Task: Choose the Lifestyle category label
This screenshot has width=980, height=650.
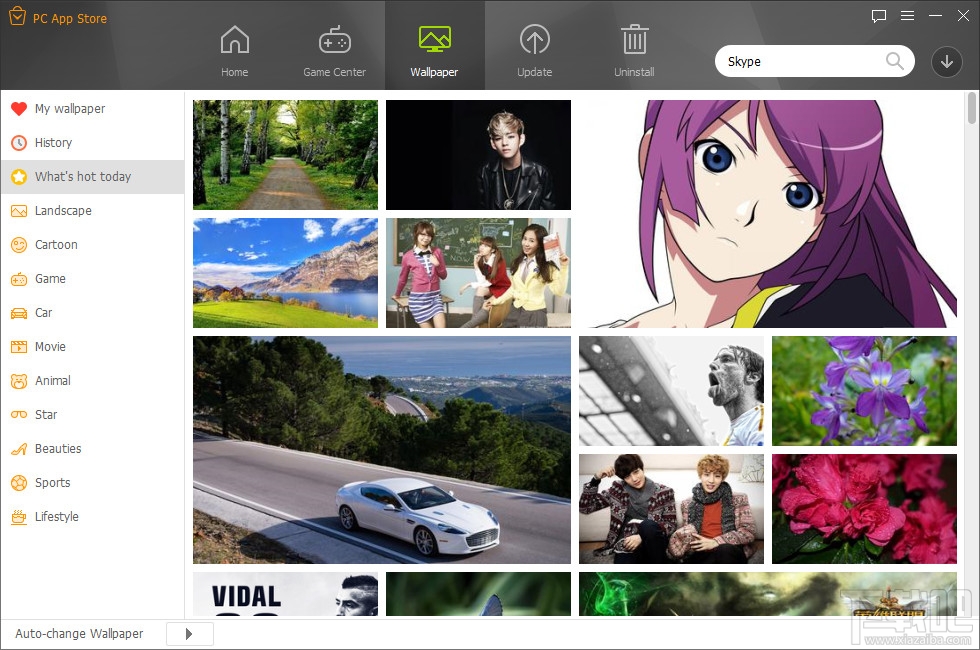Action: [x=57, y=517]
